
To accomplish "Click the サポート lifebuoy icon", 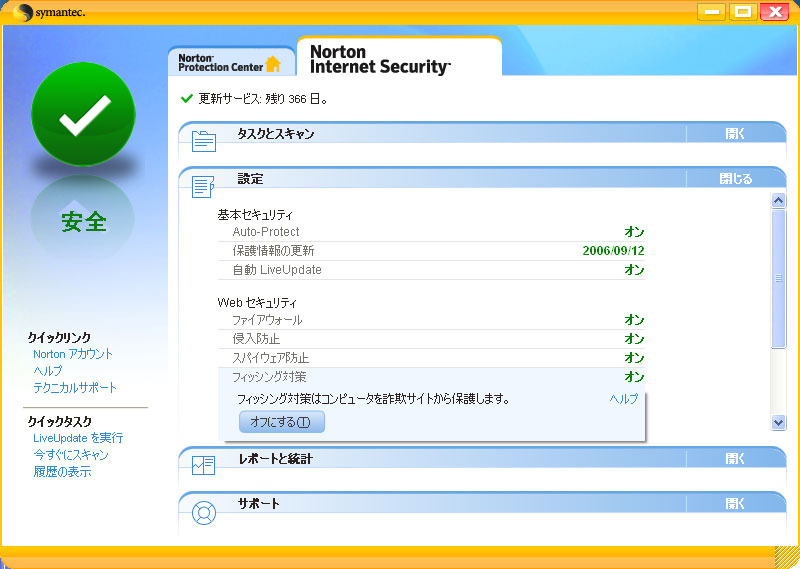I will (x=204, y=513).
